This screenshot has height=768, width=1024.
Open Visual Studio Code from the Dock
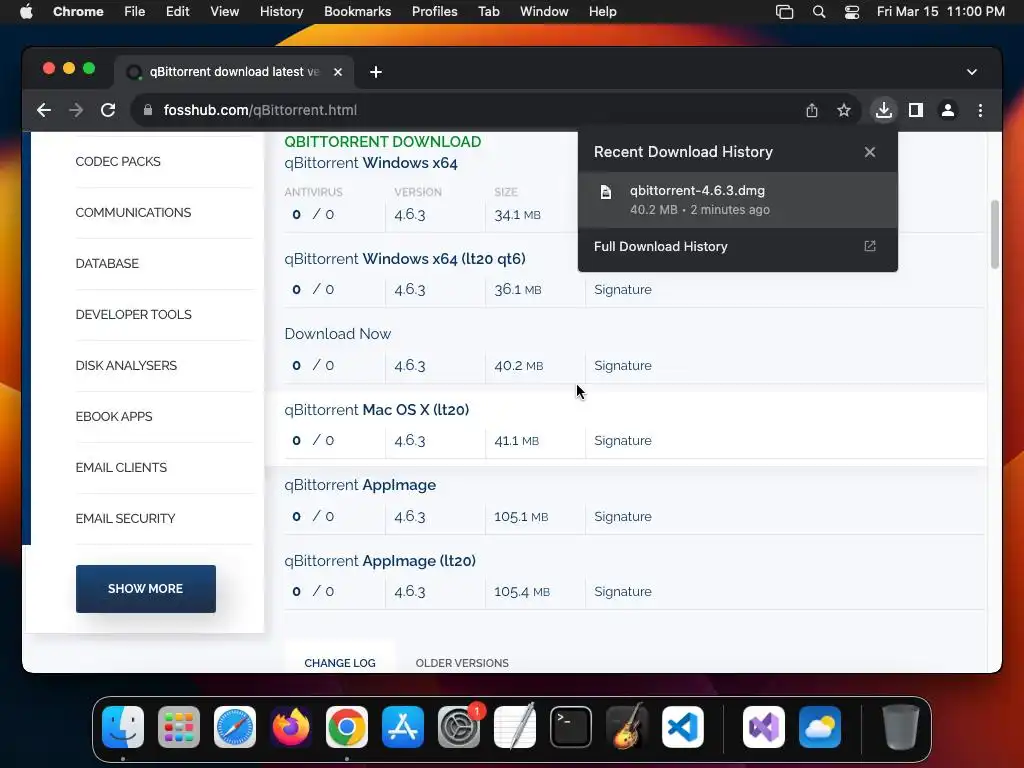click(x=683, y=727)
